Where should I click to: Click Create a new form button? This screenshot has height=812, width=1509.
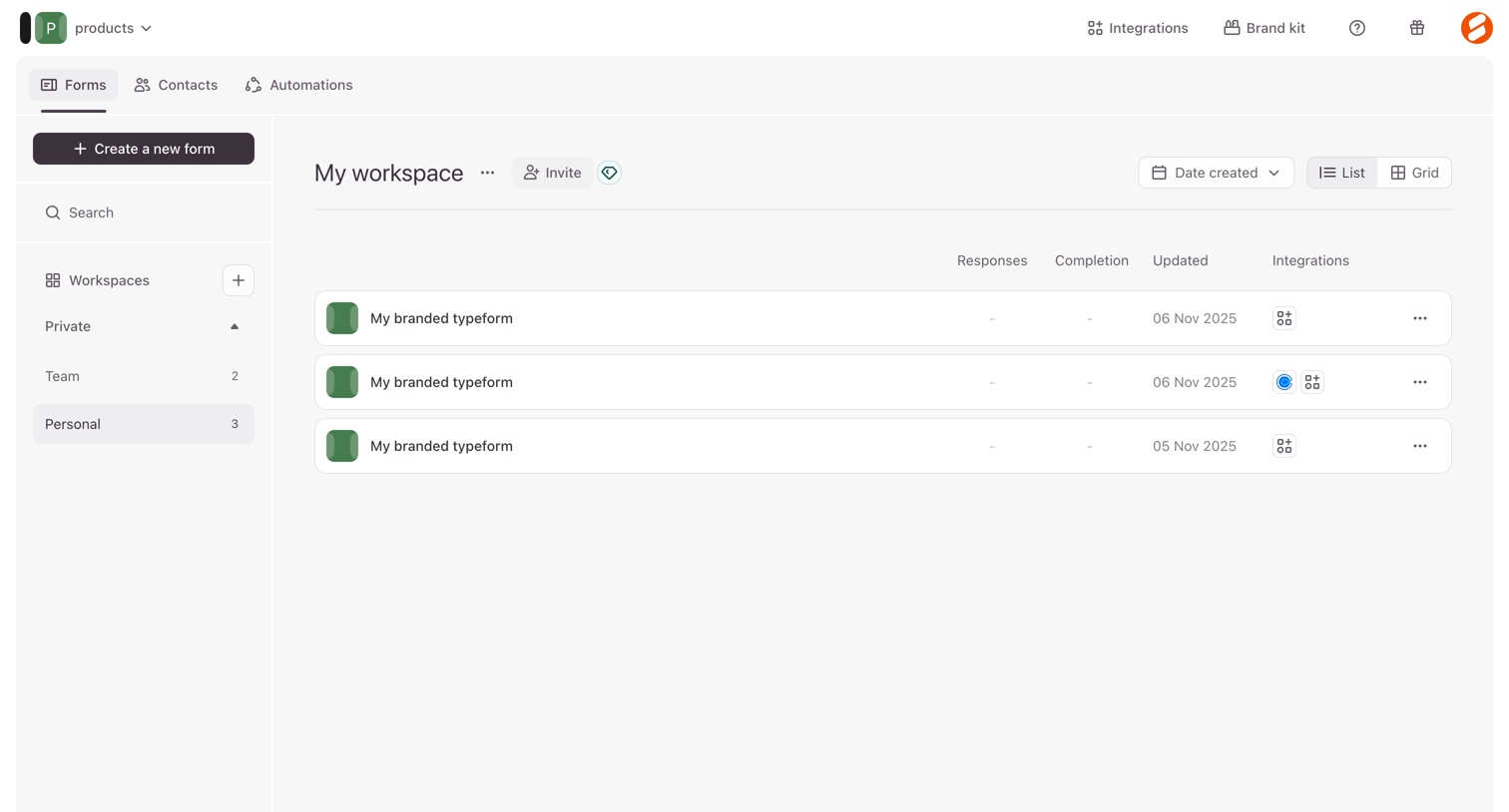(x=144, y=149)
